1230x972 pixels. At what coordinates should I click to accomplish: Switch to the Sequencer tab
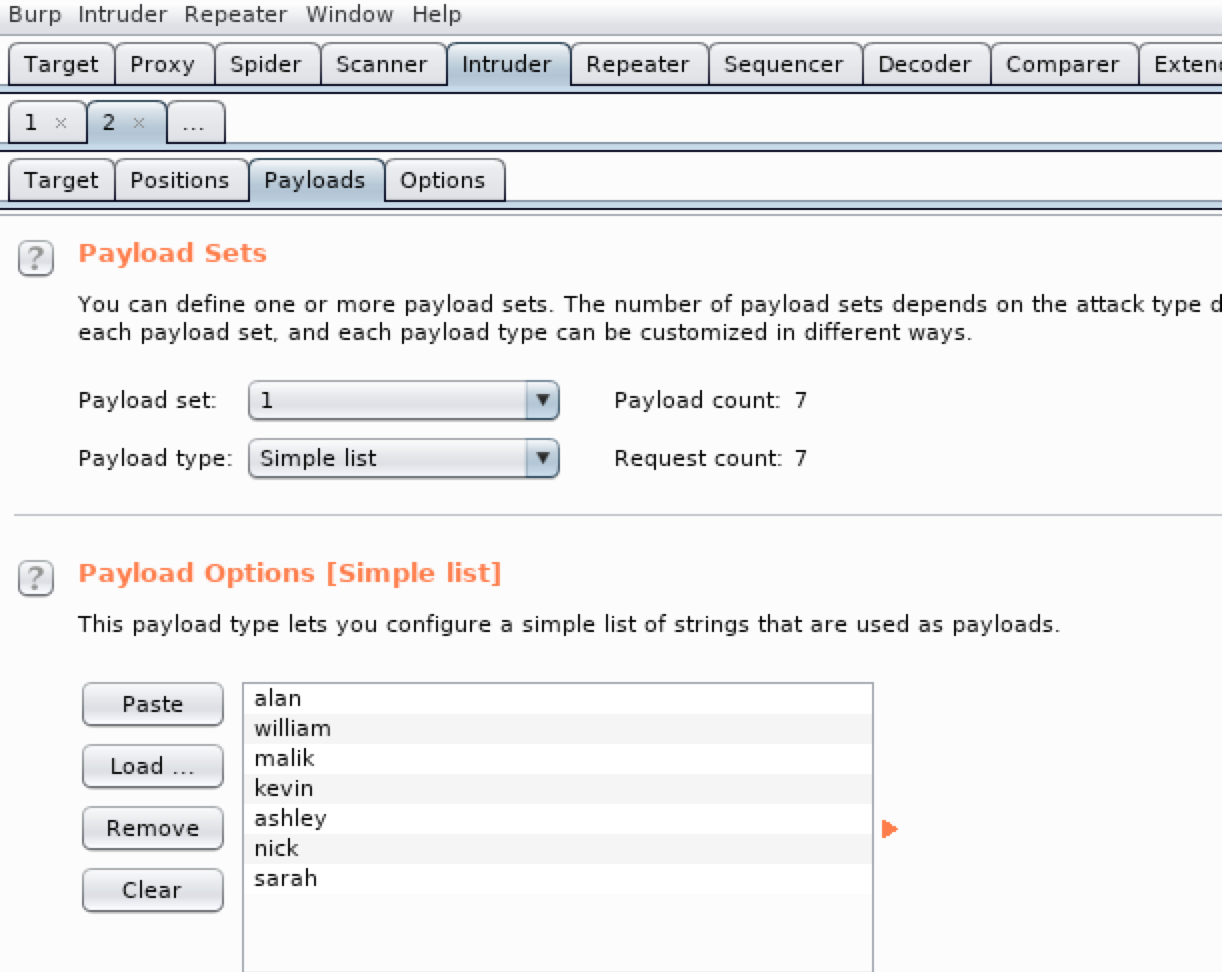point(785,65)
